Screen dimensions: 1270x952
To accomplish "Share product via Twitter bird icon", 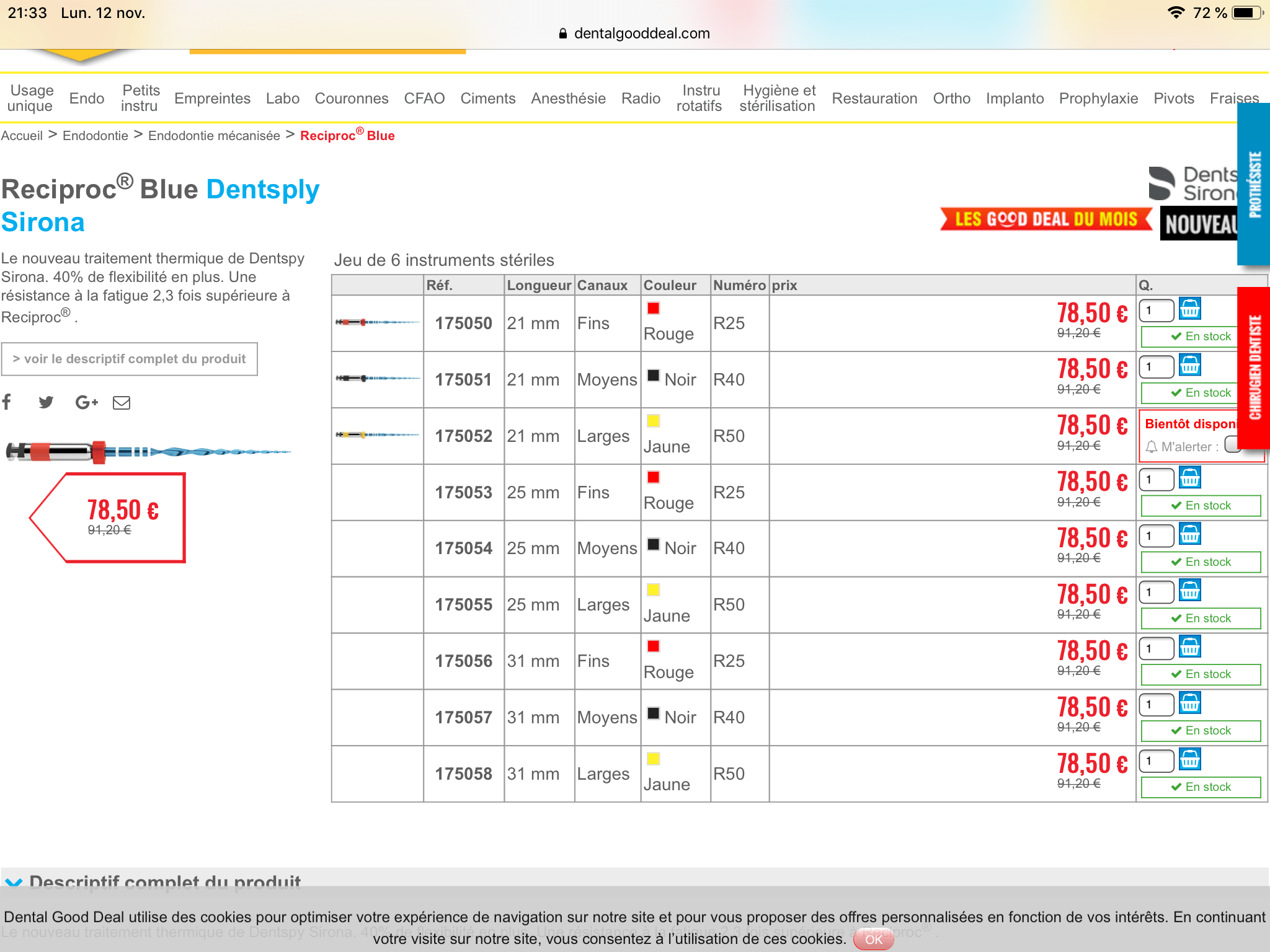I will tap(46, 402).
